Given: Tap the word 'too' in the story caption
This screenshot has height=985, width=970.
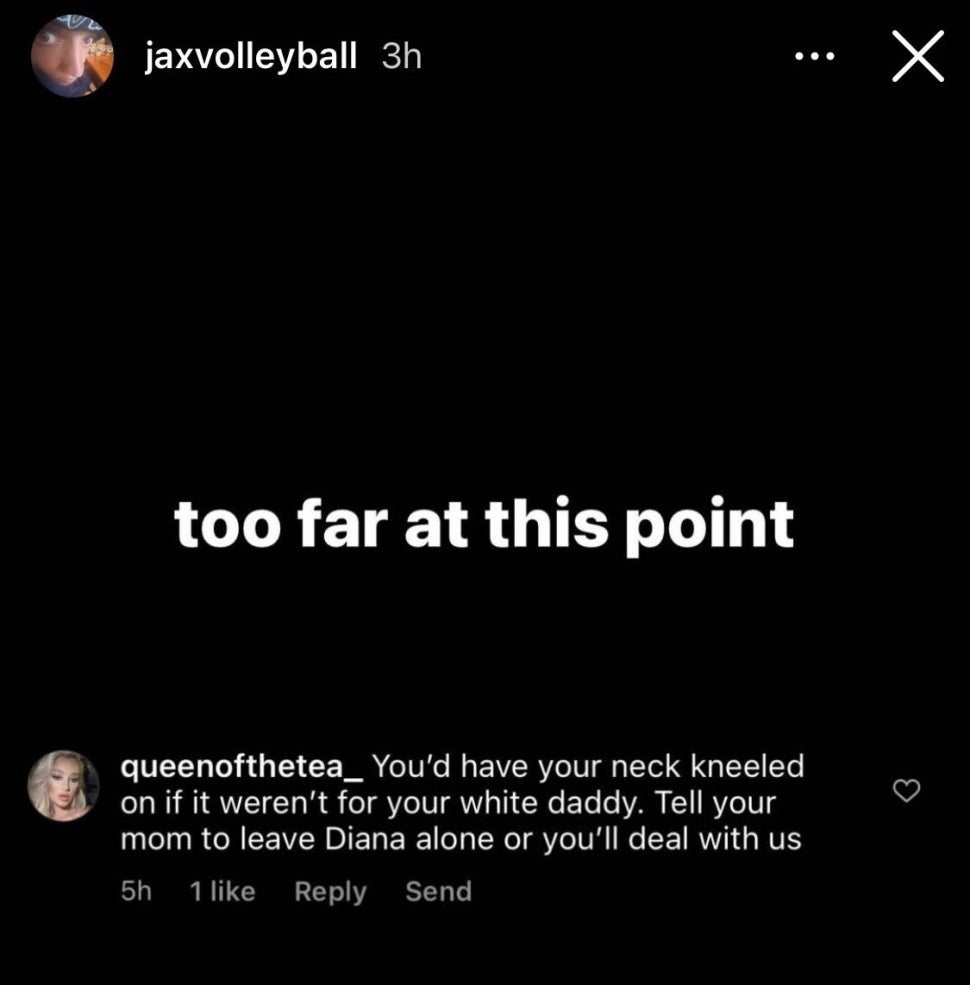Looking at the screenshot, I should [227, 524].
